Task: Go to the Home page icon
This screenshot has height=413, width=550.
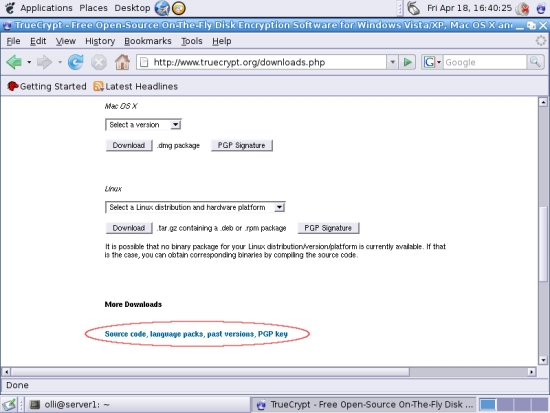Action: click(x=122, y=62)
